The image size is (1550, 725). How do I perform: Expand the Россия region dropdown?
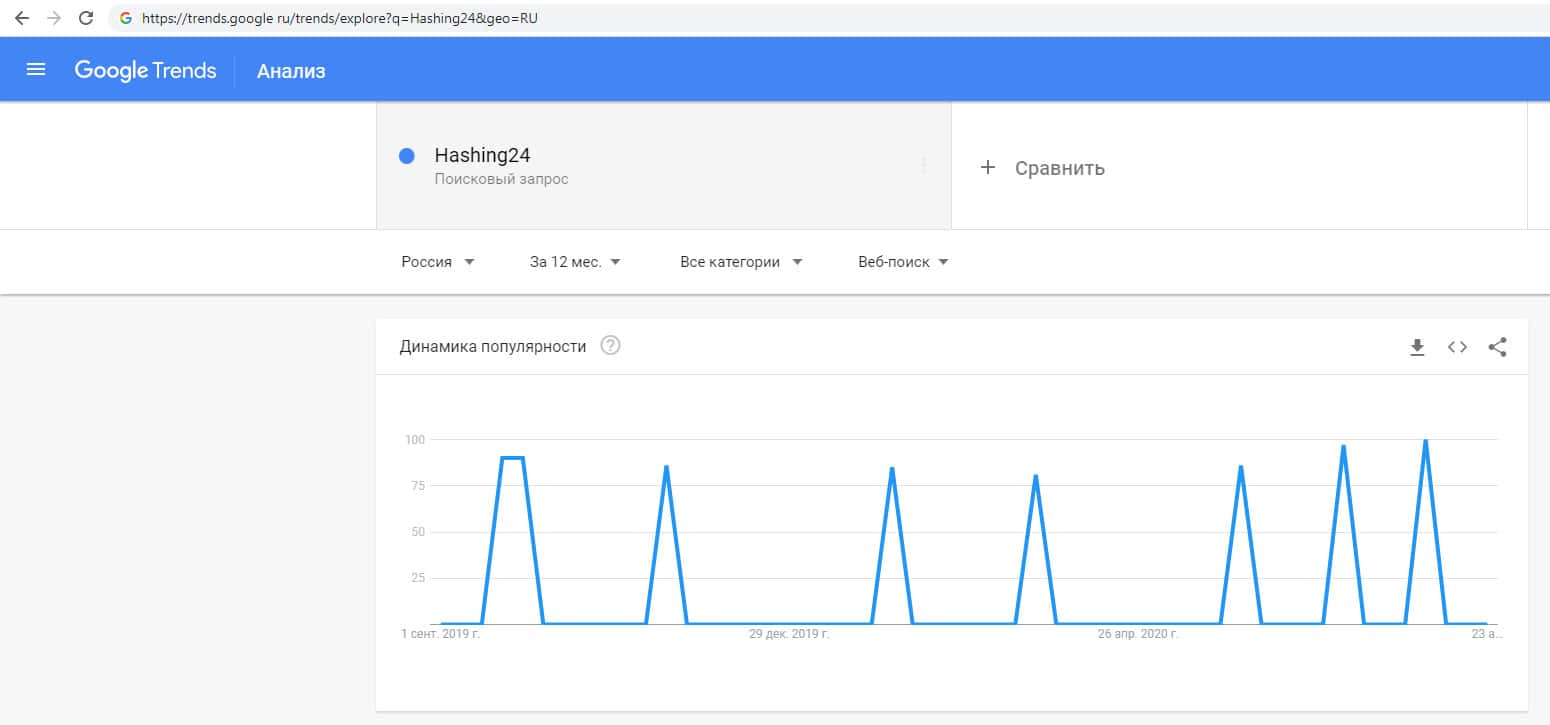[x=438, y=262]
